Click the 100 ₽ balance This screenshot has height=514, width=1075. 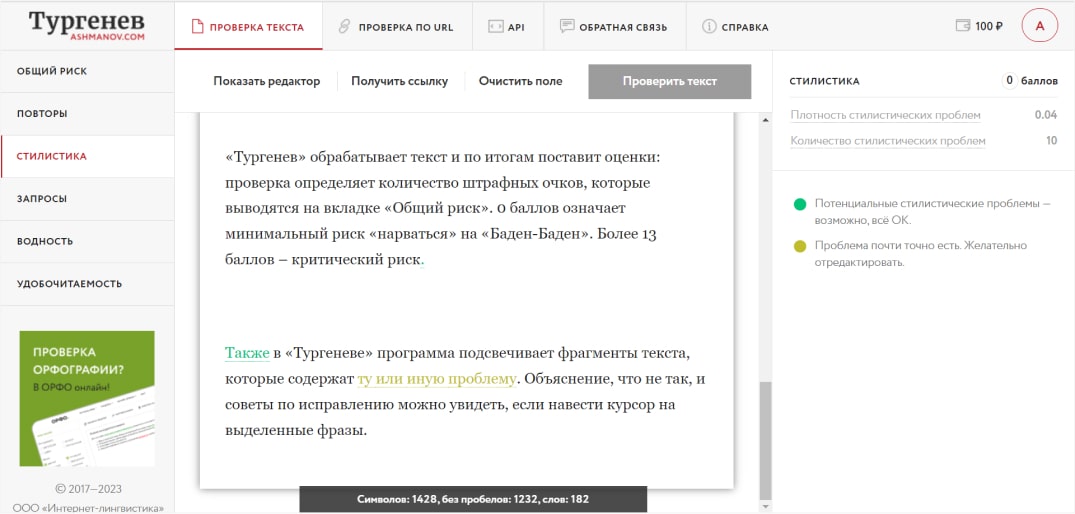pos(989,27)
